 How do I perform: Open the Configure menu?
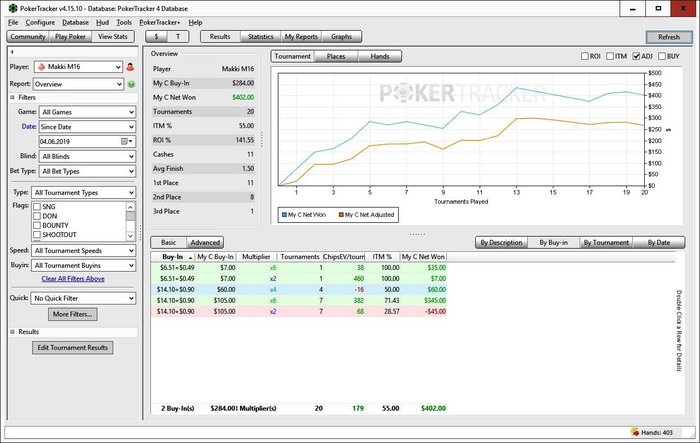40,22
